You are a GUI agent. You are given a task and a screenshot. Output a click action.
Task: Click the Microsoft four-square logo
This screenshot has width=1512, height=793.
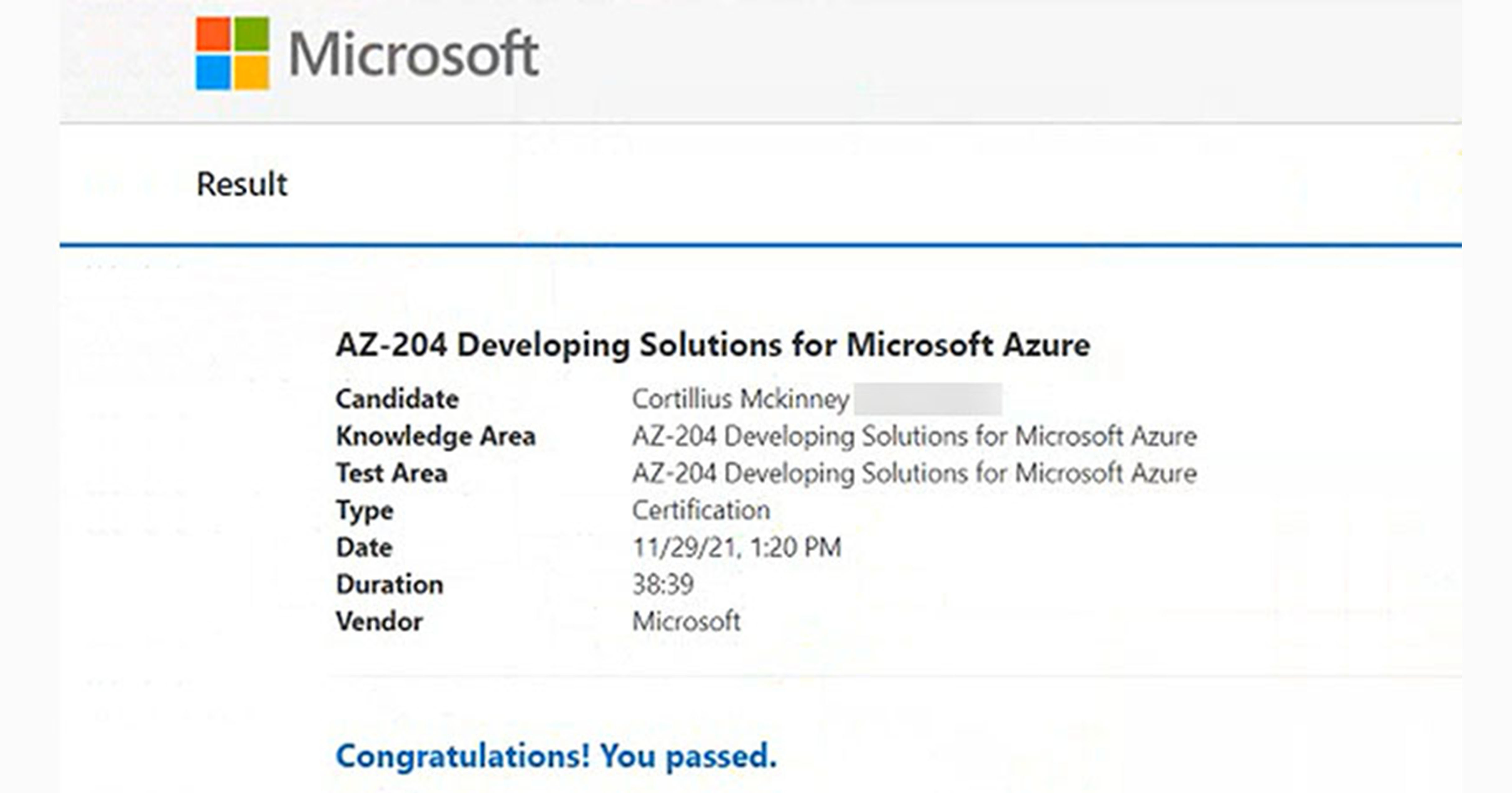coord(232,53)
